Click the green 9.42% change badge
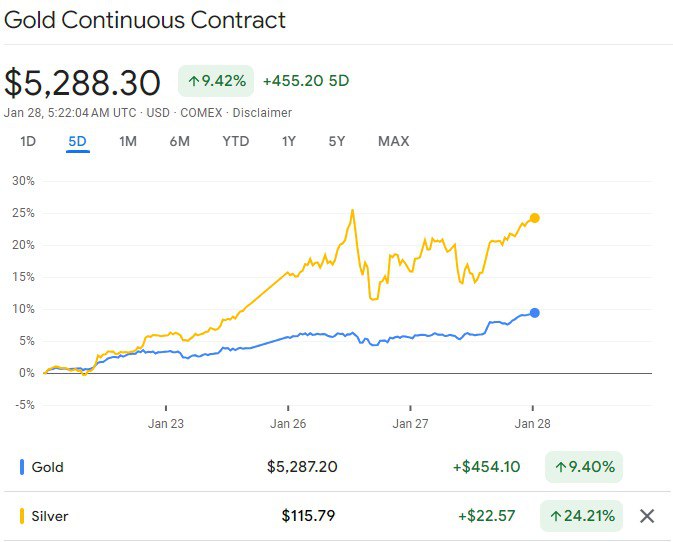673x542 pixels. (x=214, y=81)
